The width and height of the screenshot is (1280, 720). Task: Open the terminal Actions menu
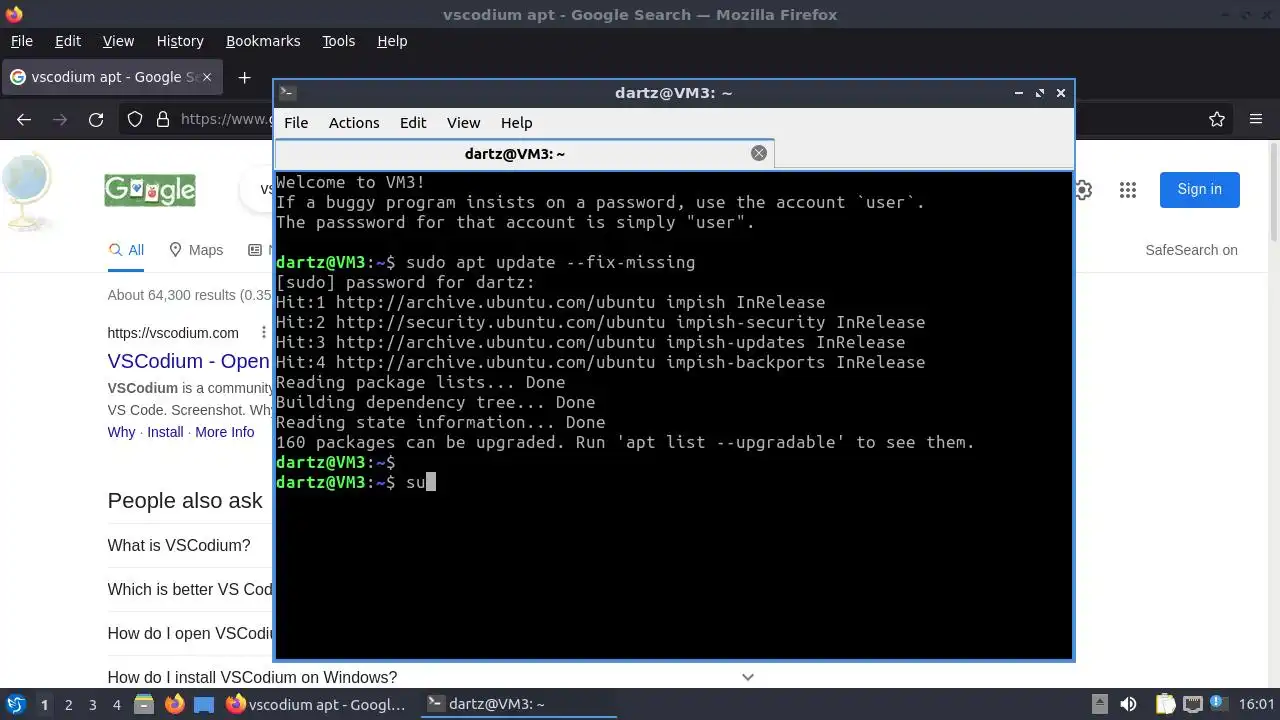[354, 122]
